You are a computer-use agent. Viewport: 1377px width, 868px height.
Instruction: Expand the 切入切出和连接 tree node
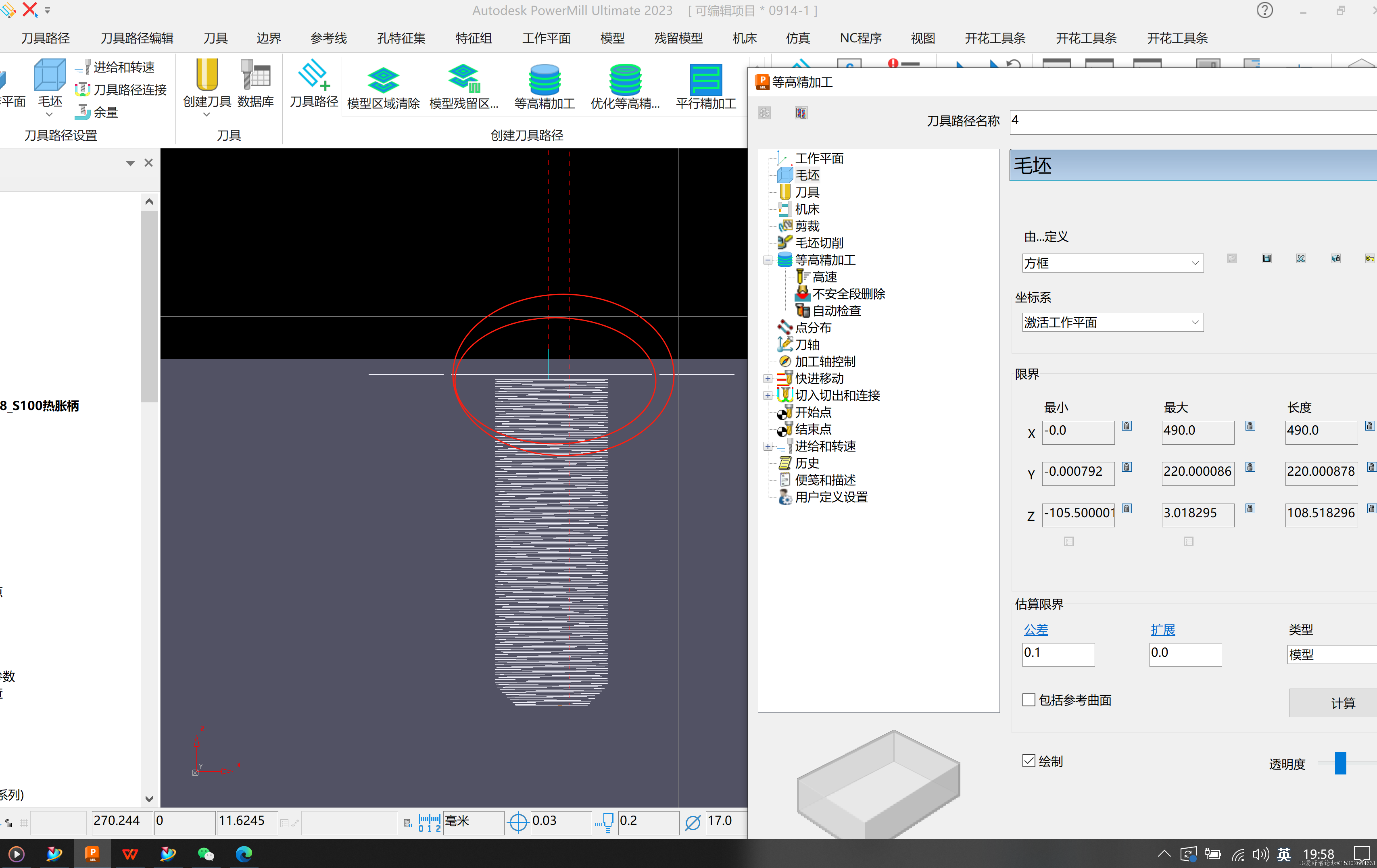pyautogui.click(x=768, y=395)
